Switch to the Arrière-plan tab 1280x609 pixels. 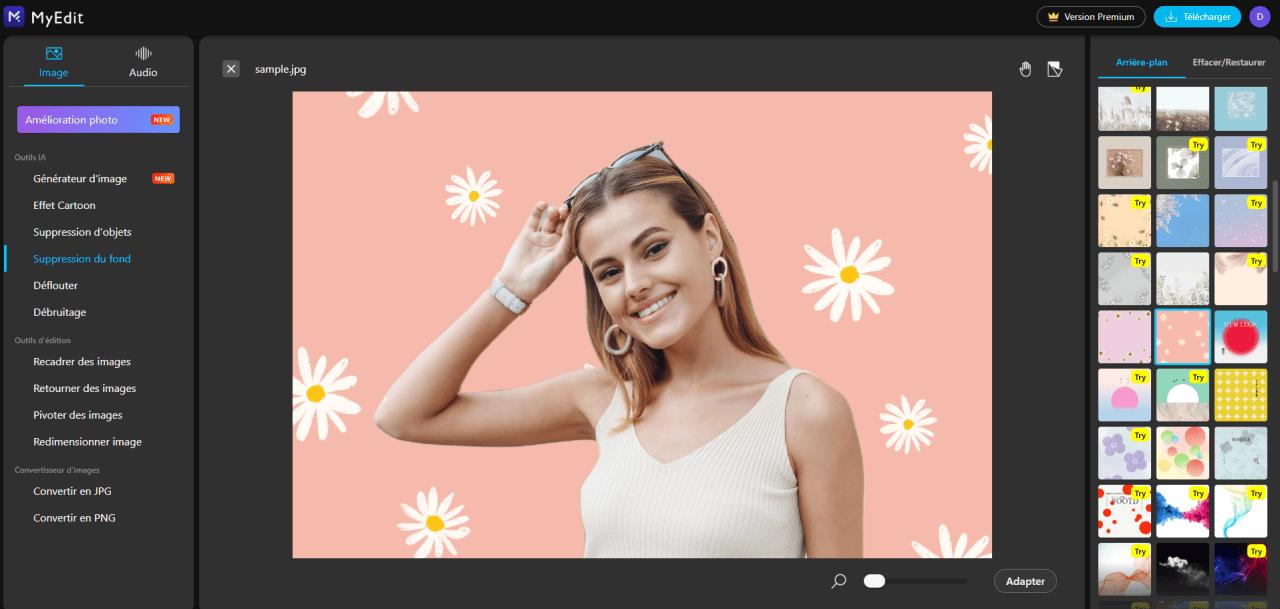coord(1141,62)
